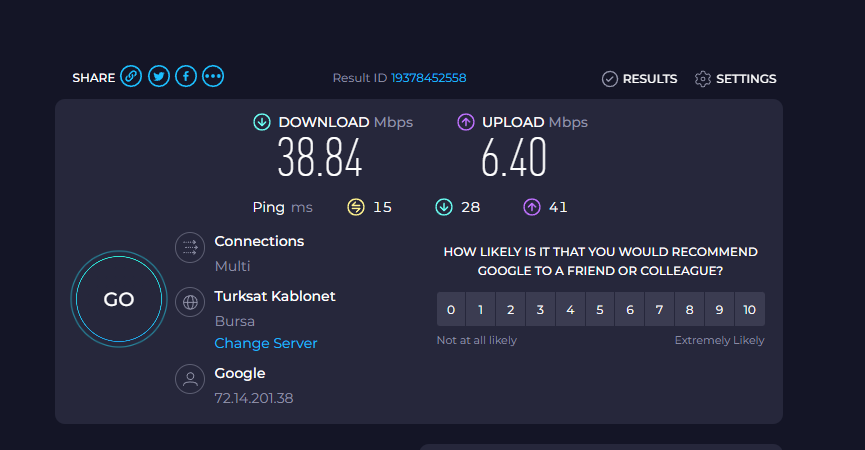Rate recommendation score 10
This screenshot has width=865, height=450.
click(749, 309)
